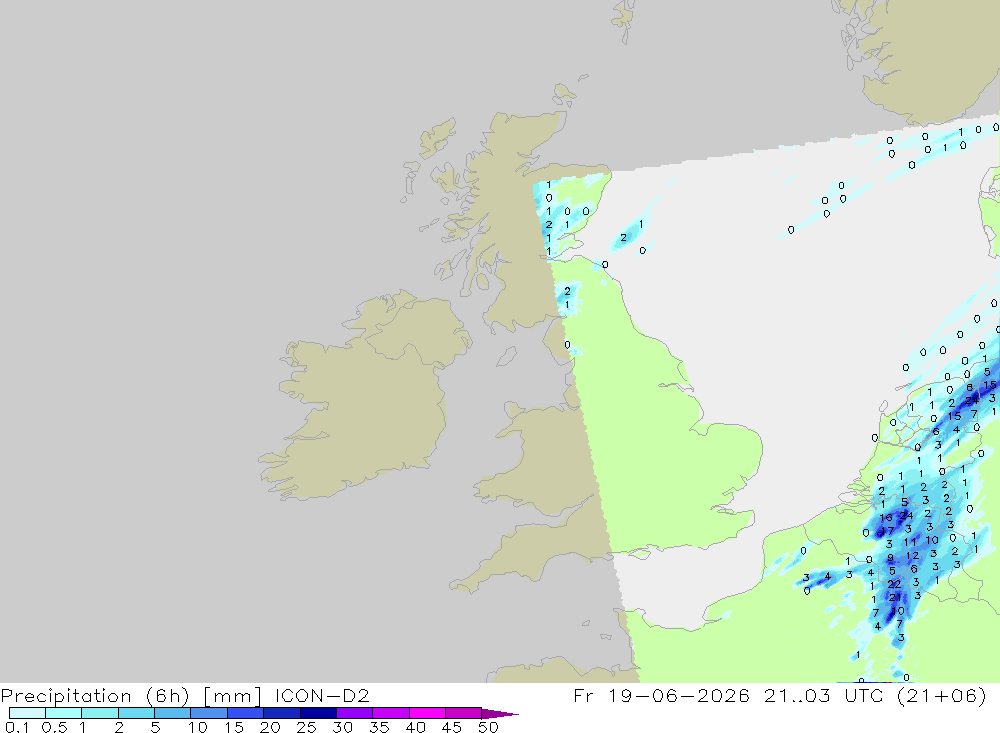Click the blue 15–20 mm legend swatch
This screenshot has width=1000, height=733.
click(x=246, y=713)
